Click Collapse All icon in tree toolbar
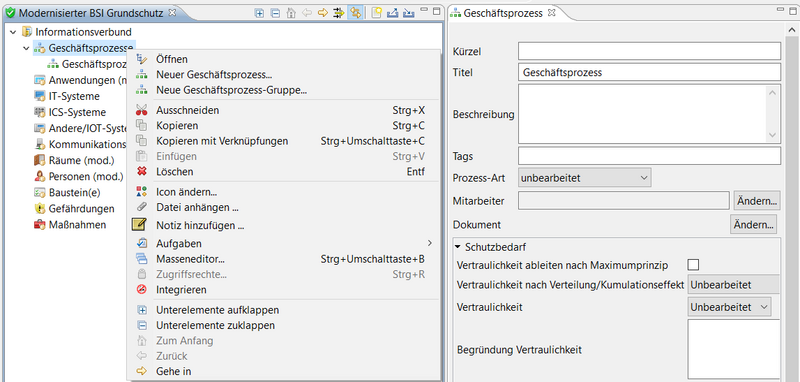800x382 pixels. coord(275,13)
